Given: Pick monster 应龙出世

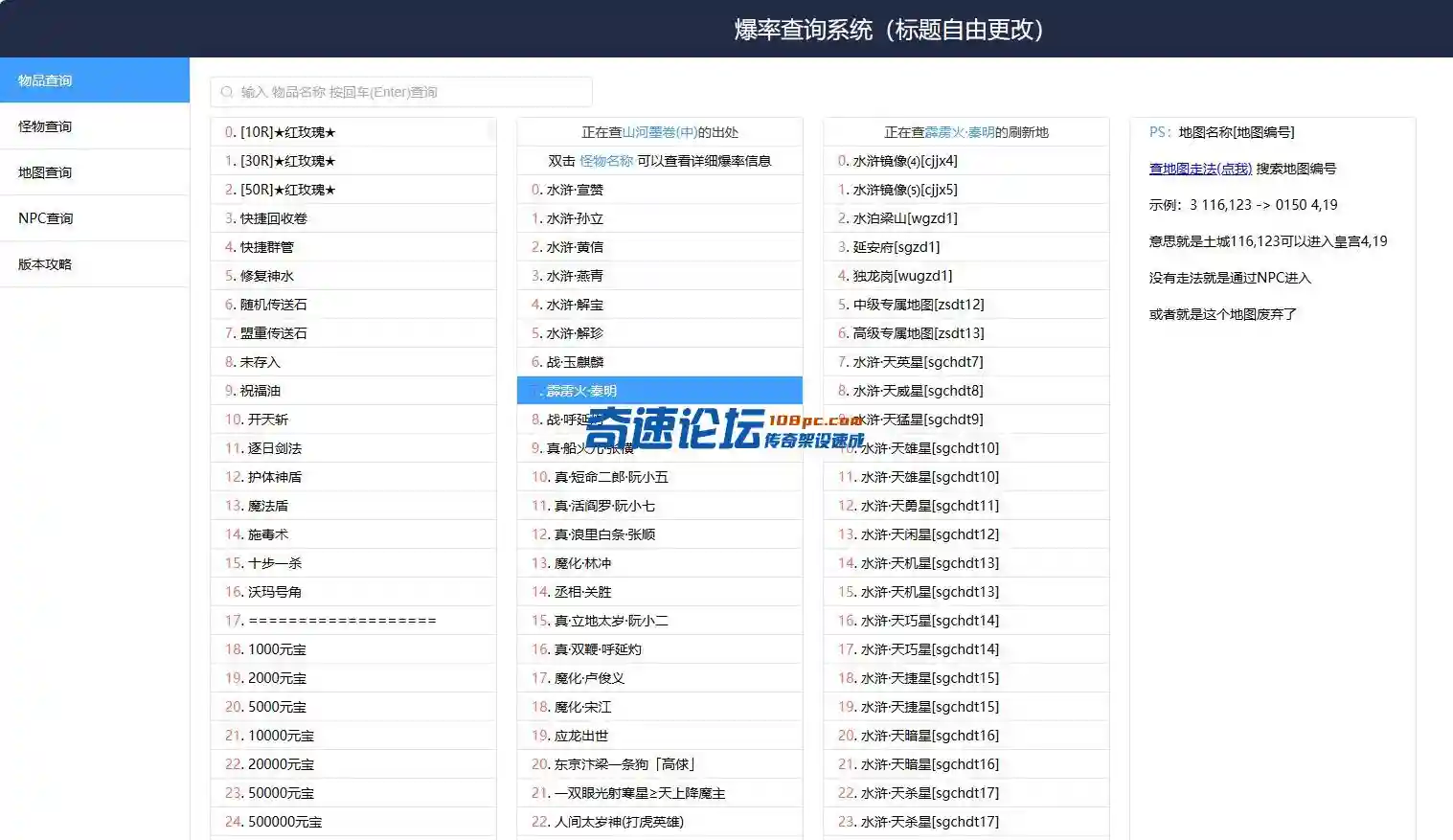Looking at the screenshot, I should point(660,736).
